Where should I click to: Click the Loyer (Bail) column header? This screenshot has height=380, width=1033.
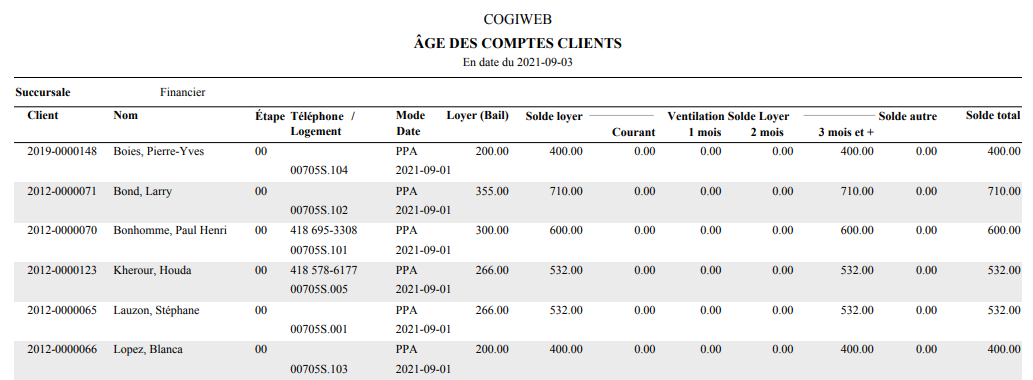point(478,116)
